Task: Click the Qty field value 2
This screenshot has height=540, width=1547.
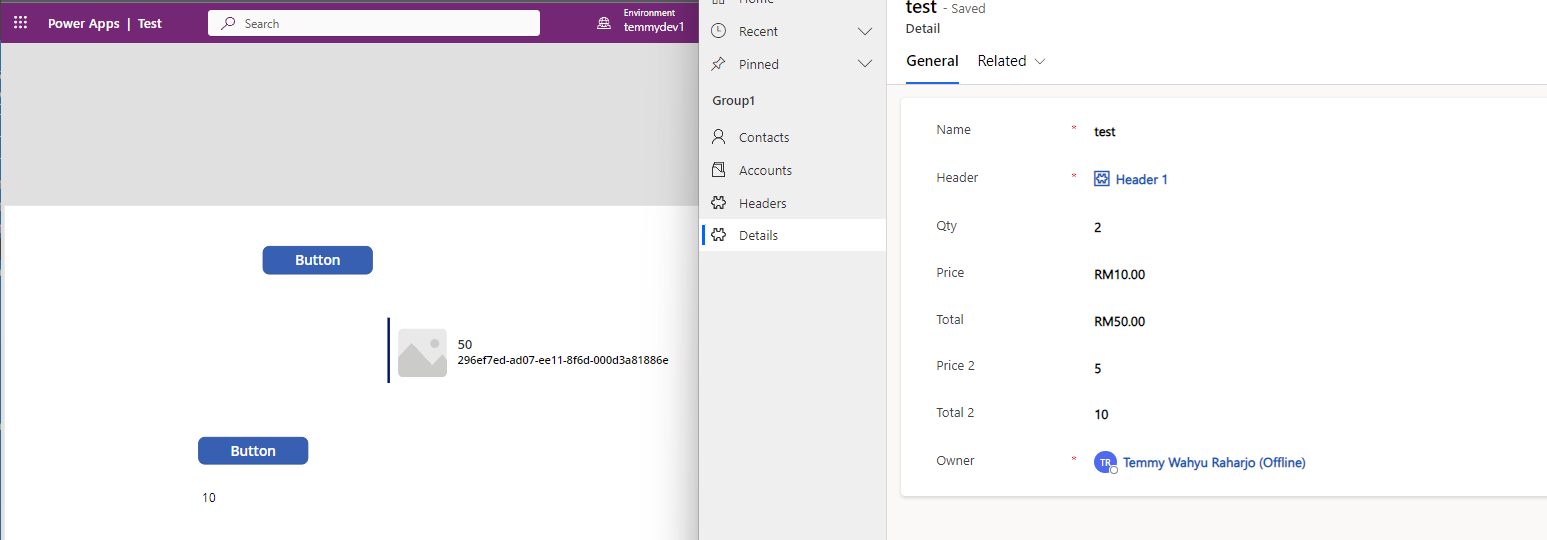Action: [1098, 228]
